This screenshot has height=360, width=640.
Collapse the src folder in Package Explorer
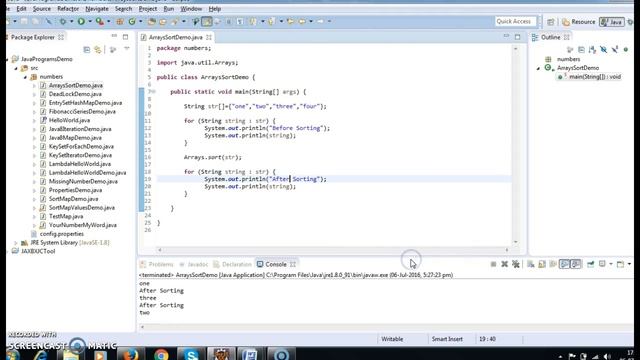pyautogui.click(x=16, y=68)
